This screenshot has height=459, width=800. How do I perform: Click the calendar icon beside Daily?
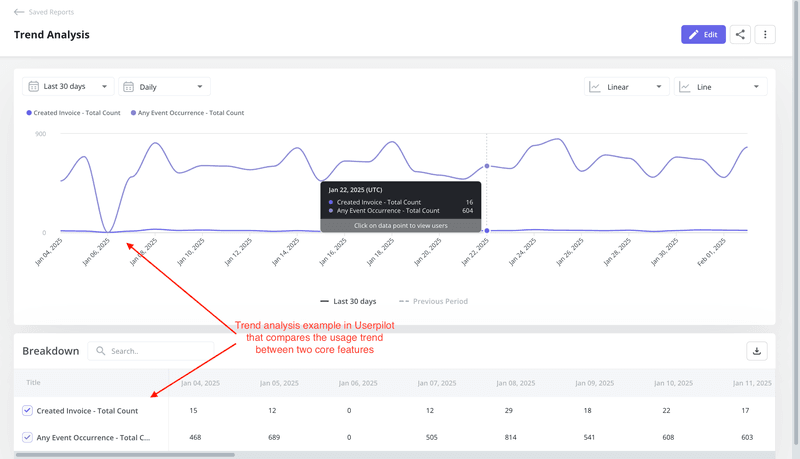[x=129, y=87]
